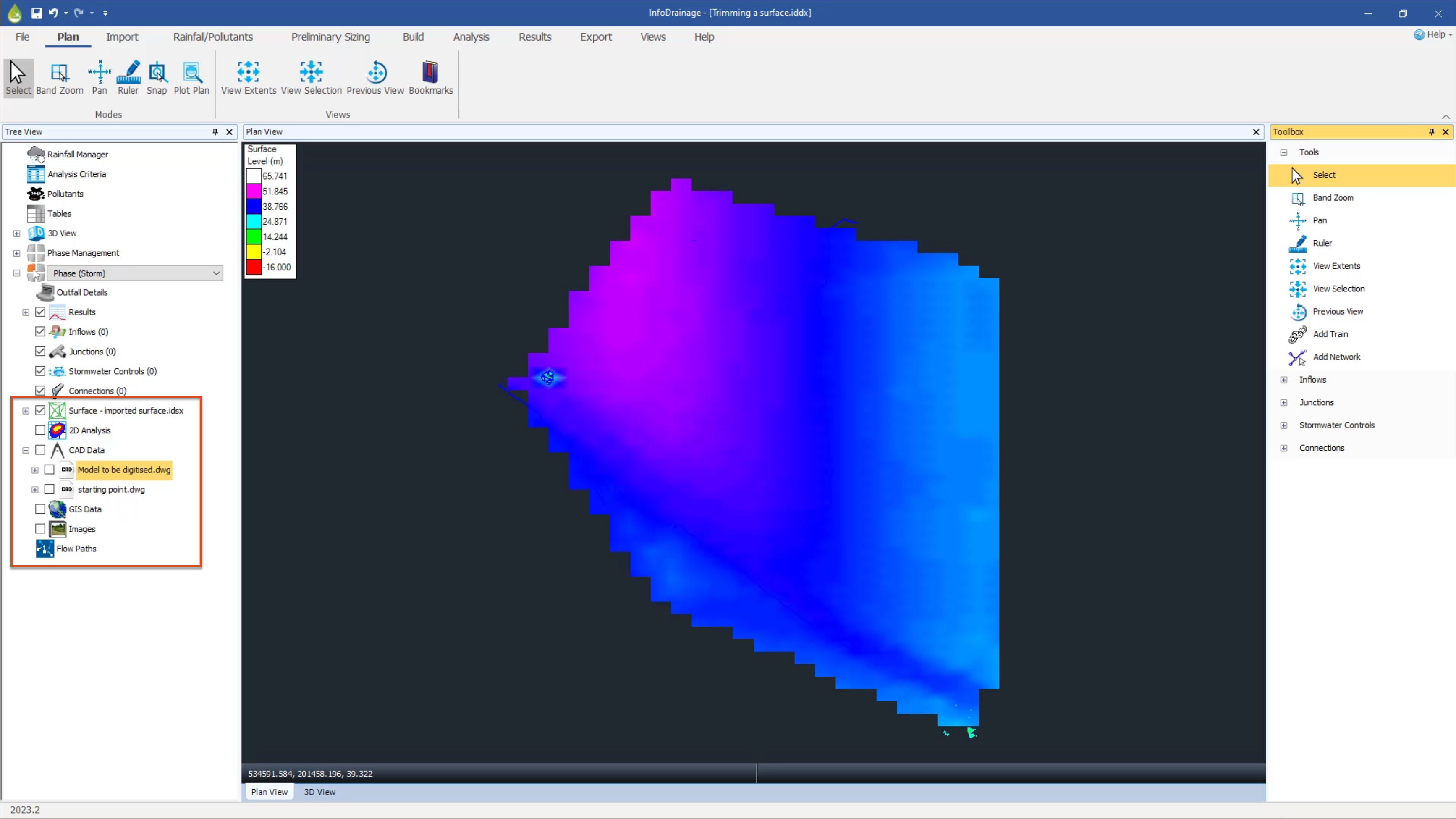
Task: Click the red -16.000 legend swatch
Action: pyautogui.click(x=254, y=267)
